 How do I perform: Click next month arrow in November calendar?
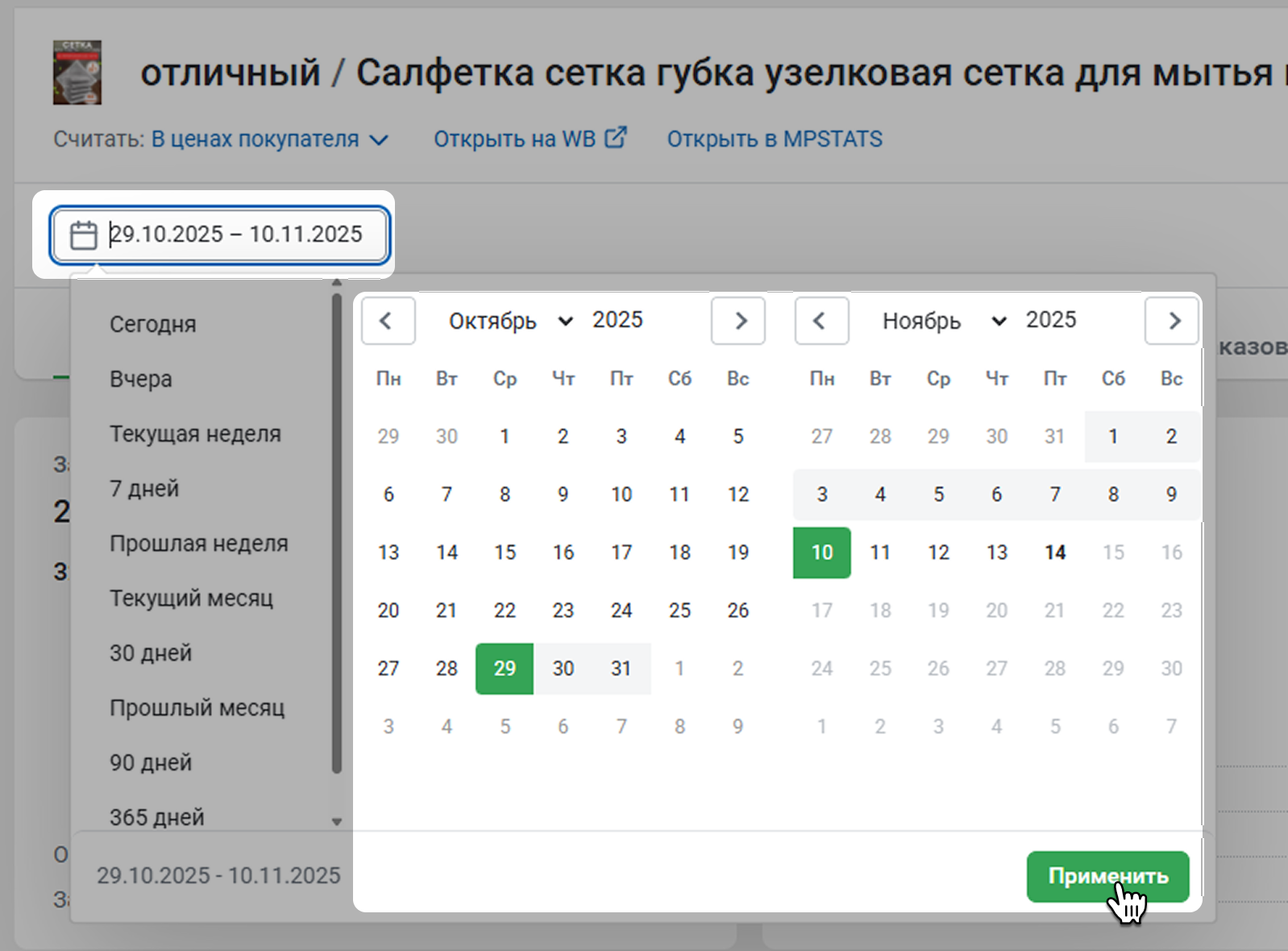[1172, 321]
